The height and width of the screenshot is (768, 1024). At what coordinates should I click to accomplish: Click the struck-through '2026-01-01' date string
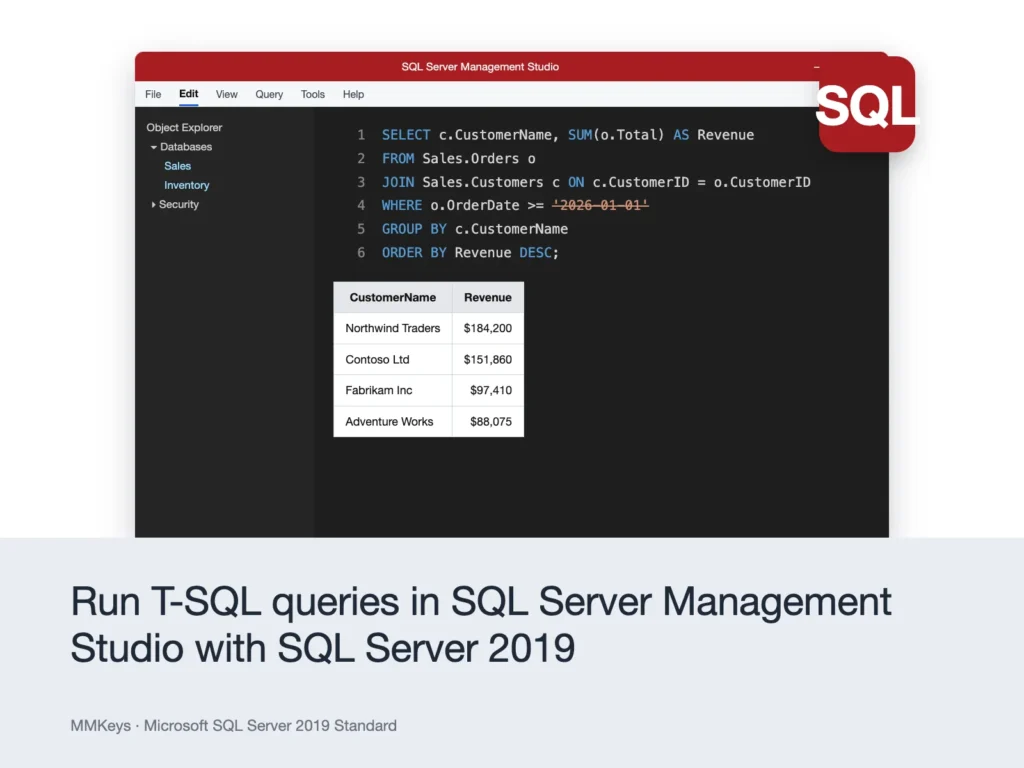pyautogui.click(x=600, y=205)
